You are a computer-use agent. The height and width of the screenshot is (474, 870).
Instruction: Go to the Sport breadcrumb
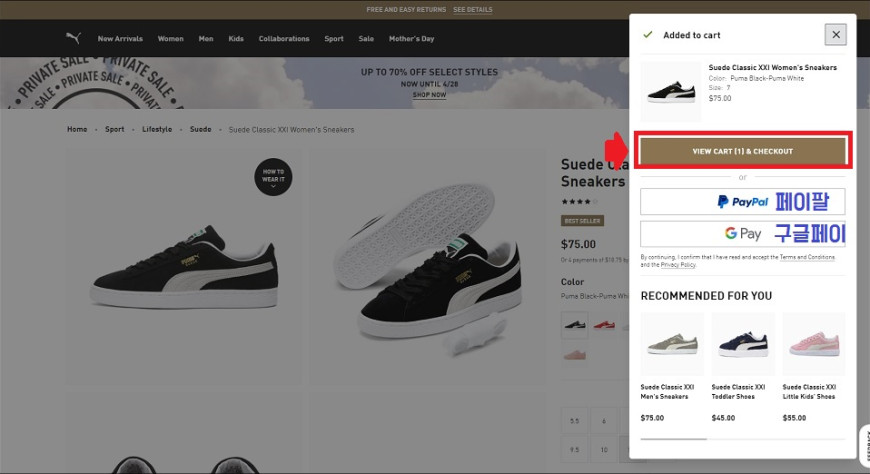(x=115, y=129)
